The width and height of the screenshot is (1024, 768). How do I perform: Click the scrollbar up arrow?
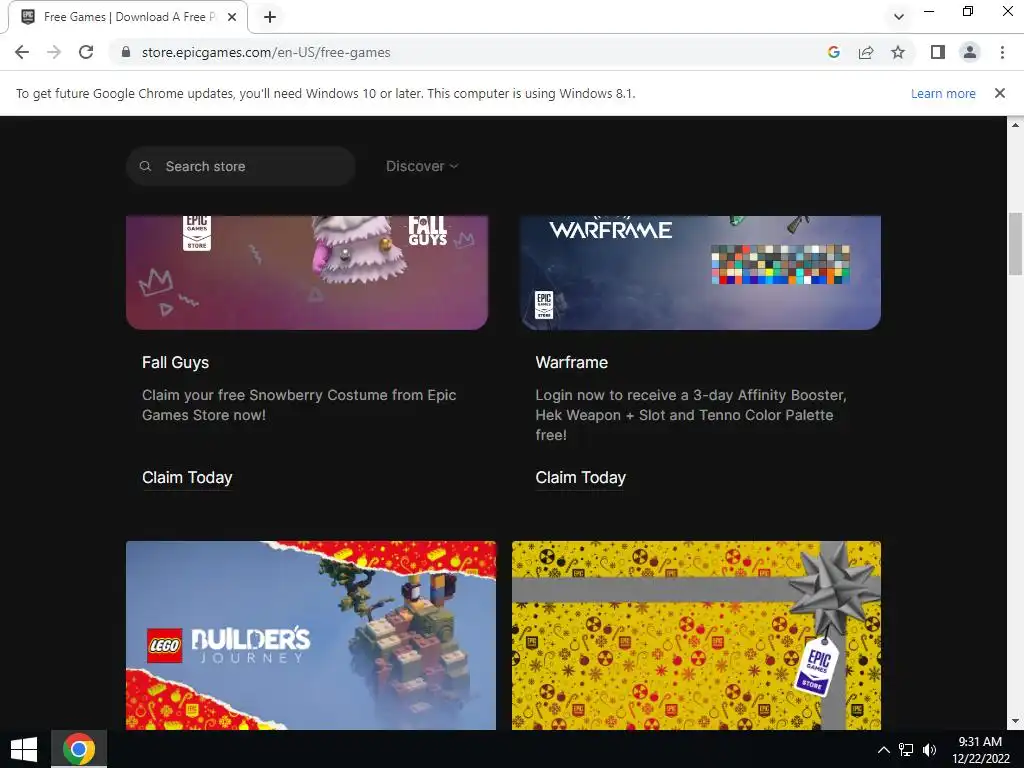(x=1015, y=124)
